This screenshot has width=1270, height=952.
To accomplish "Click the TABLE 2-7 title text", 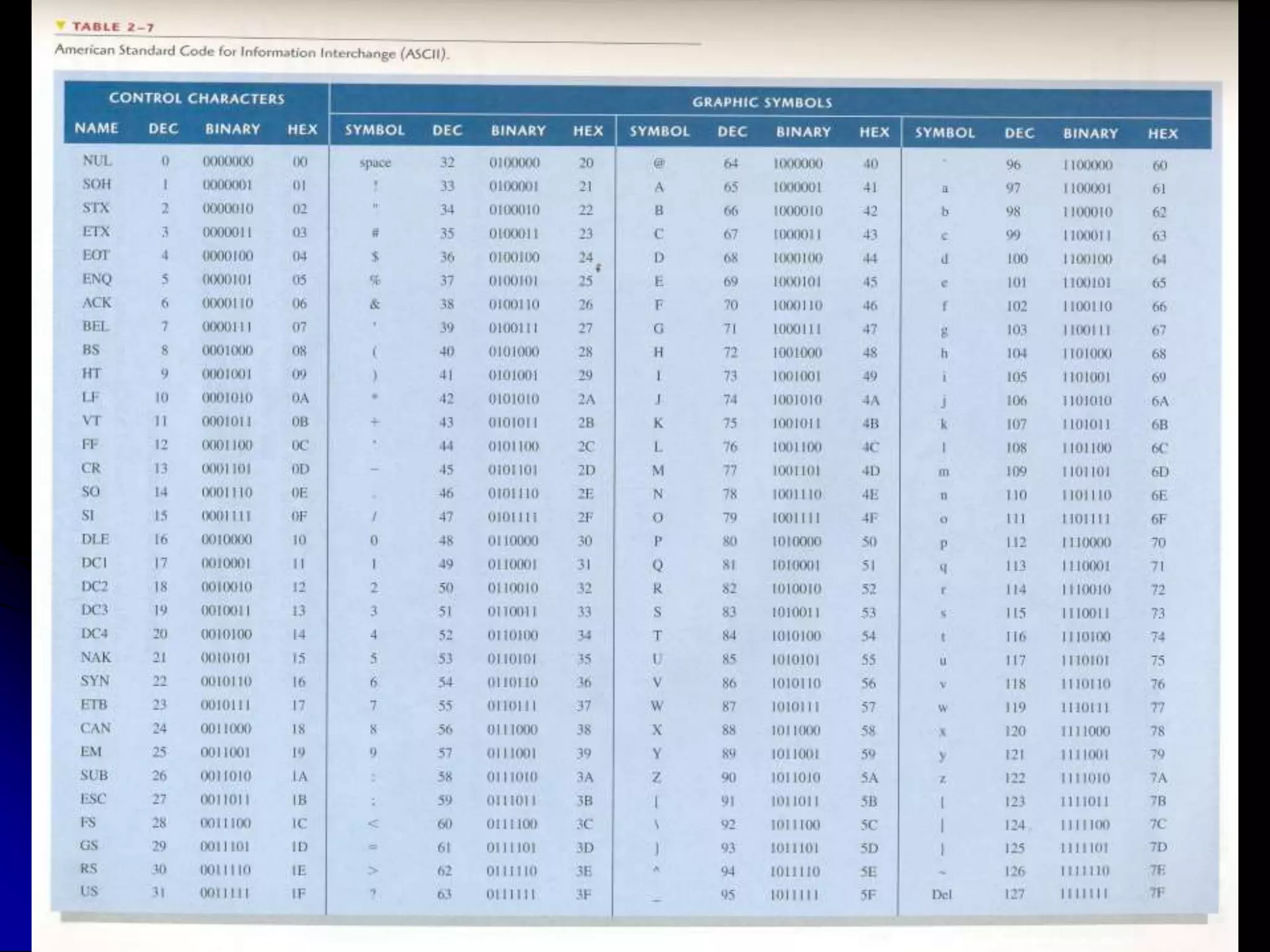I will click(113, 27).
